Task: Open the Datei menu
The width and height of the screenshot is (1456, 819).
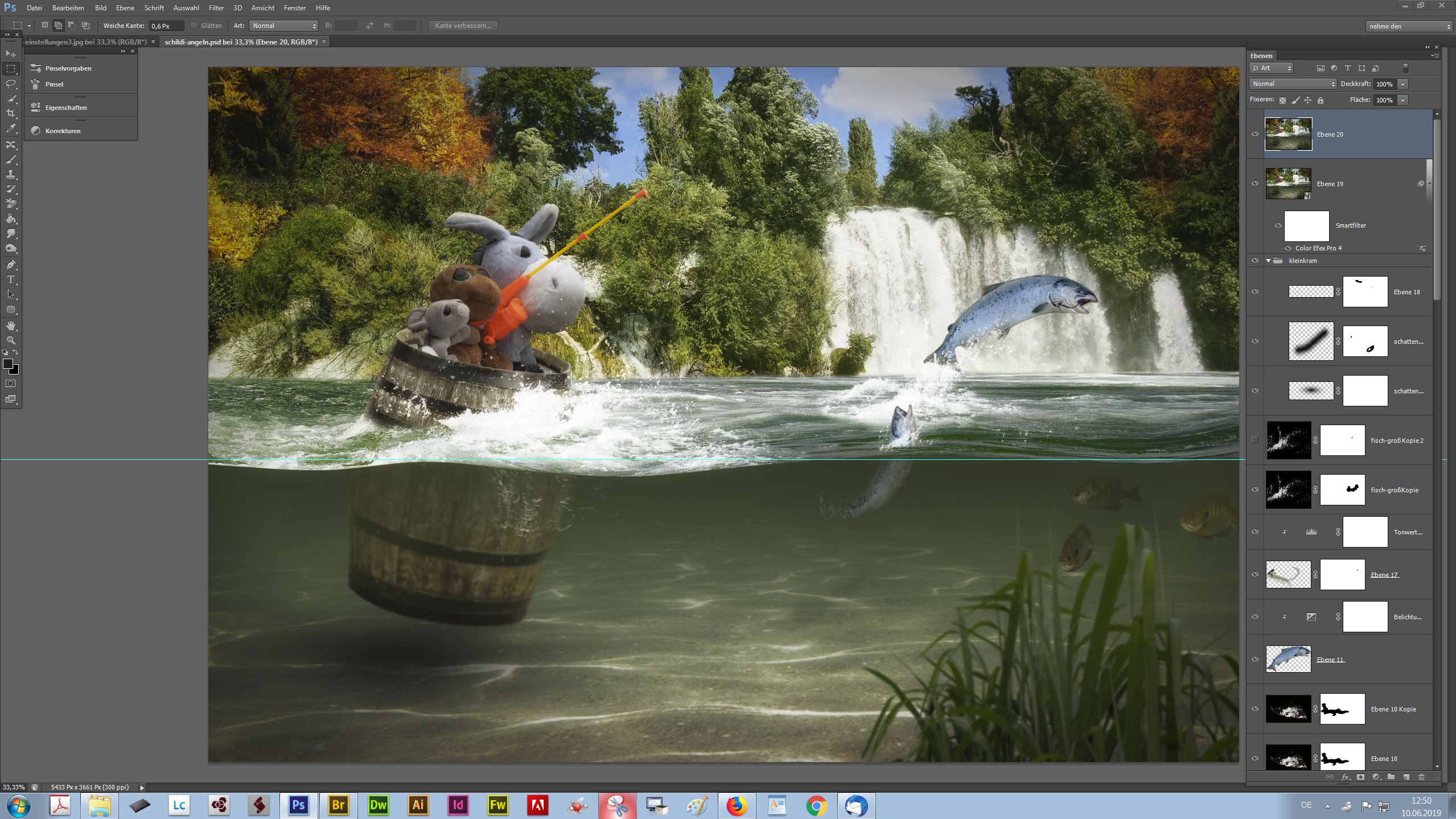Action: pos(34,8)
